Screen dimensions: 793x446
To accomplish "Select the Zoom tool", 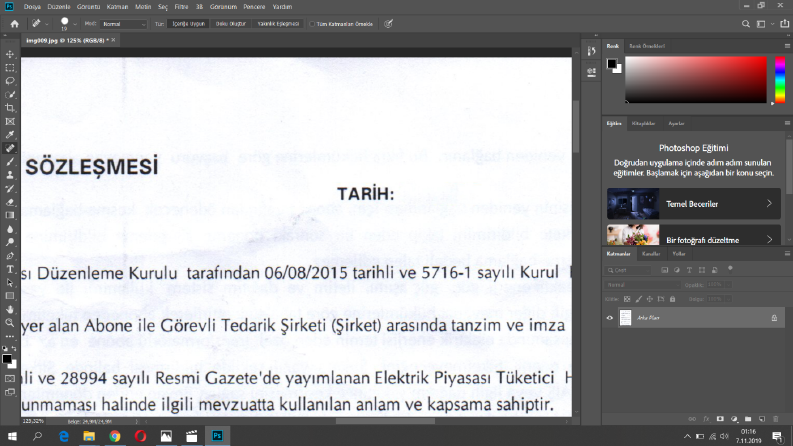I will [10, 323].
